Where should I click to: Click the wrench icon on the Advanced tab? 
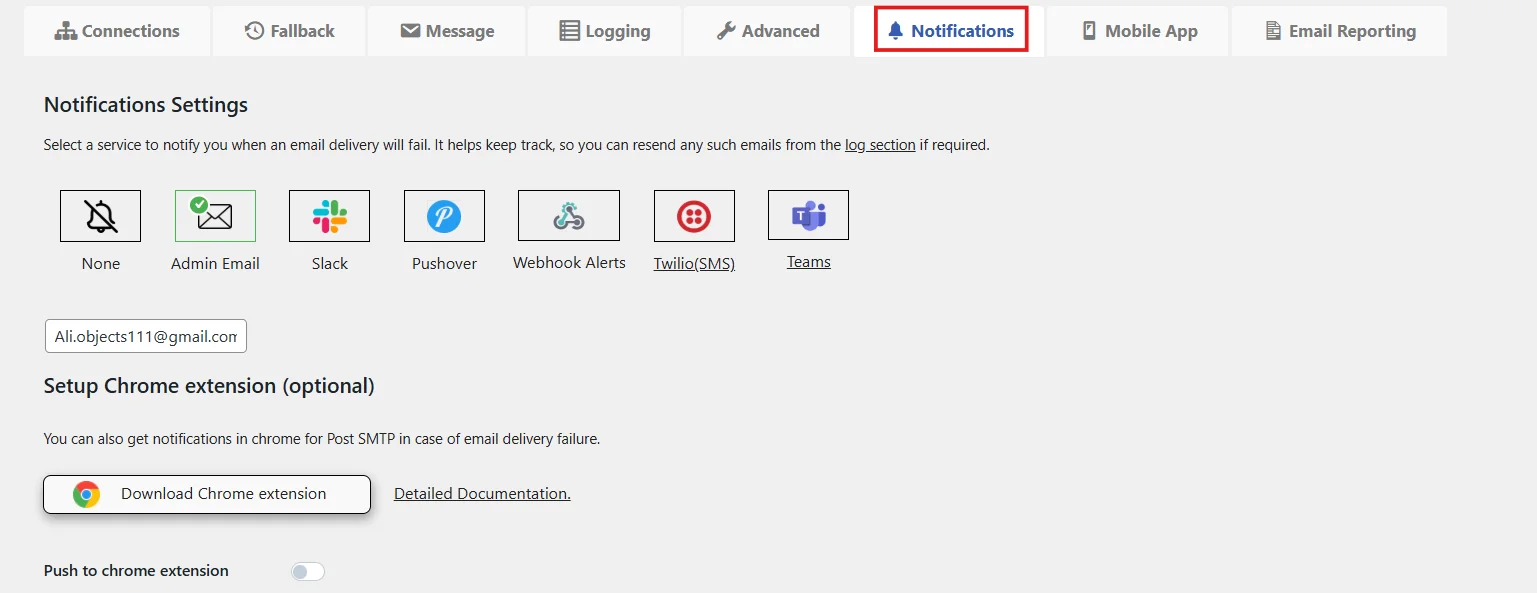coord(727,30)
